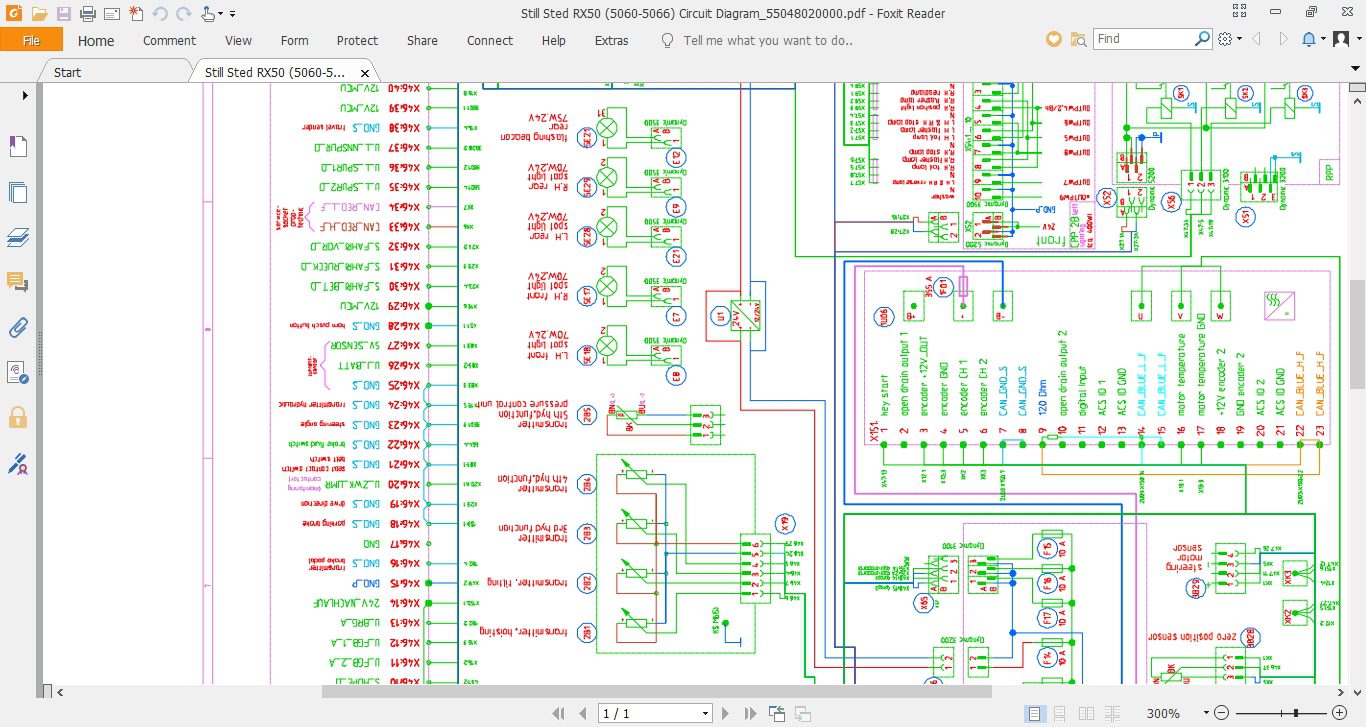Open the Attachments paperclip panel
This screenshot has width=1366, height=727.
[18, 327]
